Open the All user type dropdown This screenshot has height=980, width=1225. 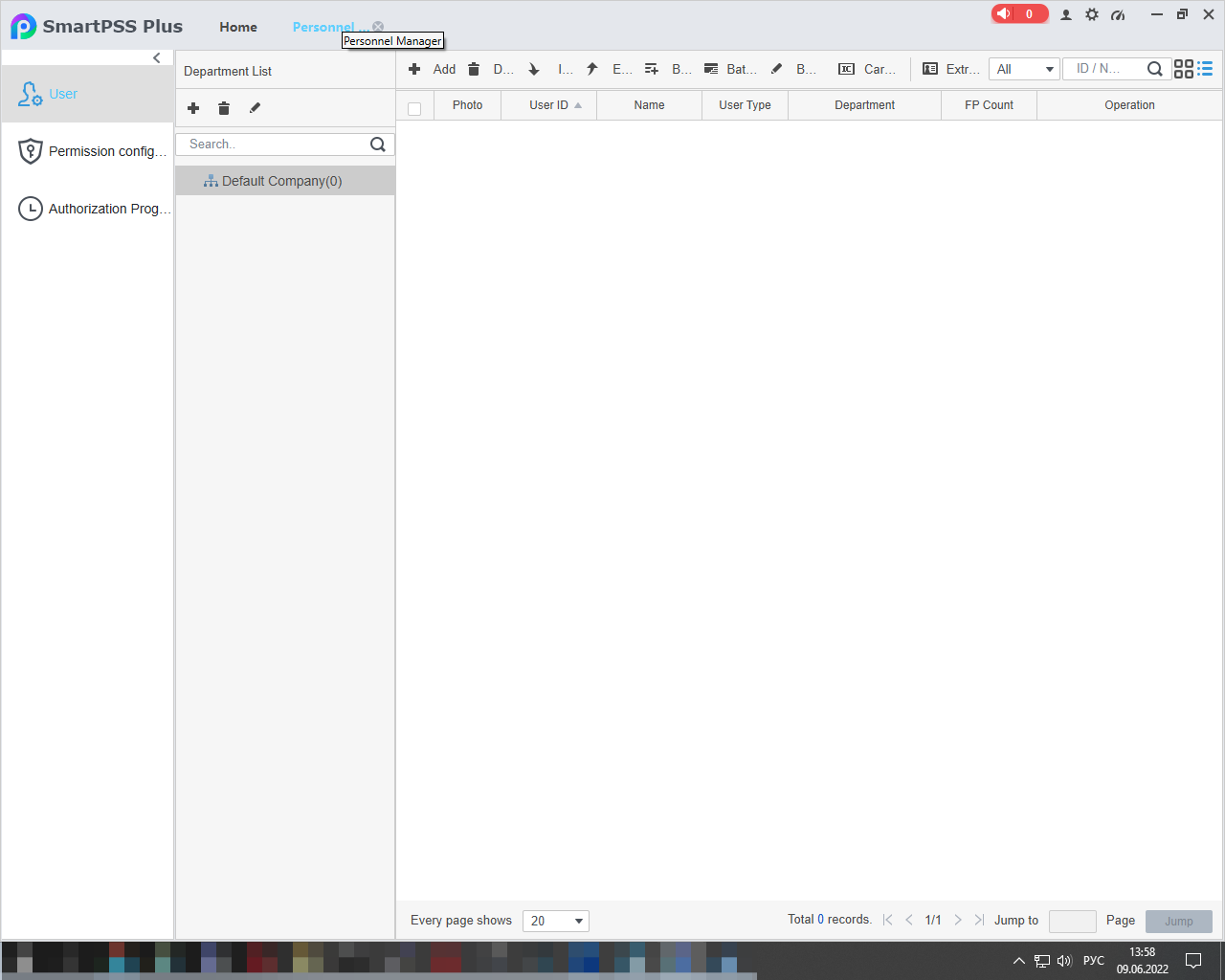pos(1024,69)
